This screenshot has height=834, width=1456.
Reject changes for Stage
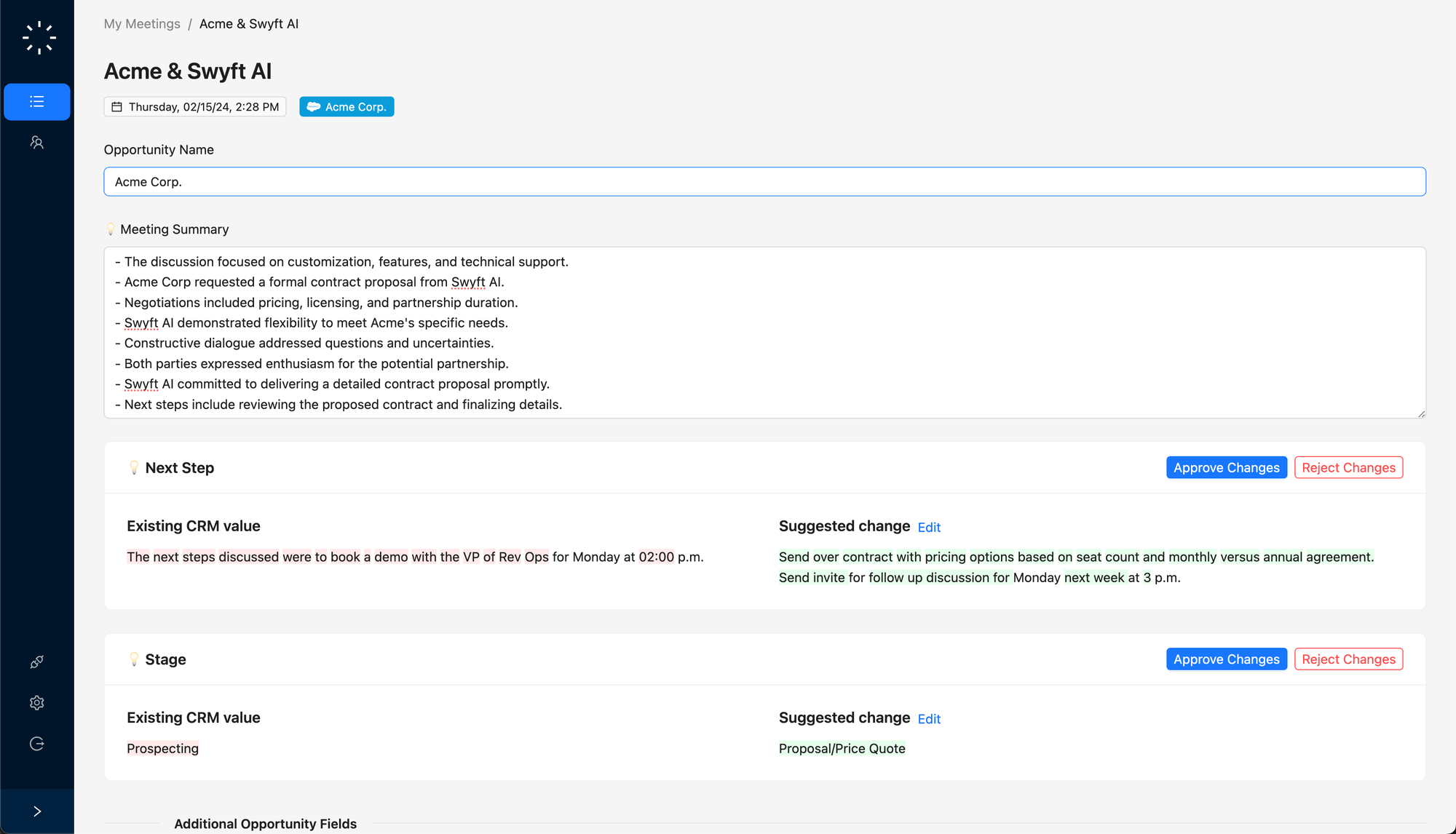pyautogui.click(x=1348, y=659)
